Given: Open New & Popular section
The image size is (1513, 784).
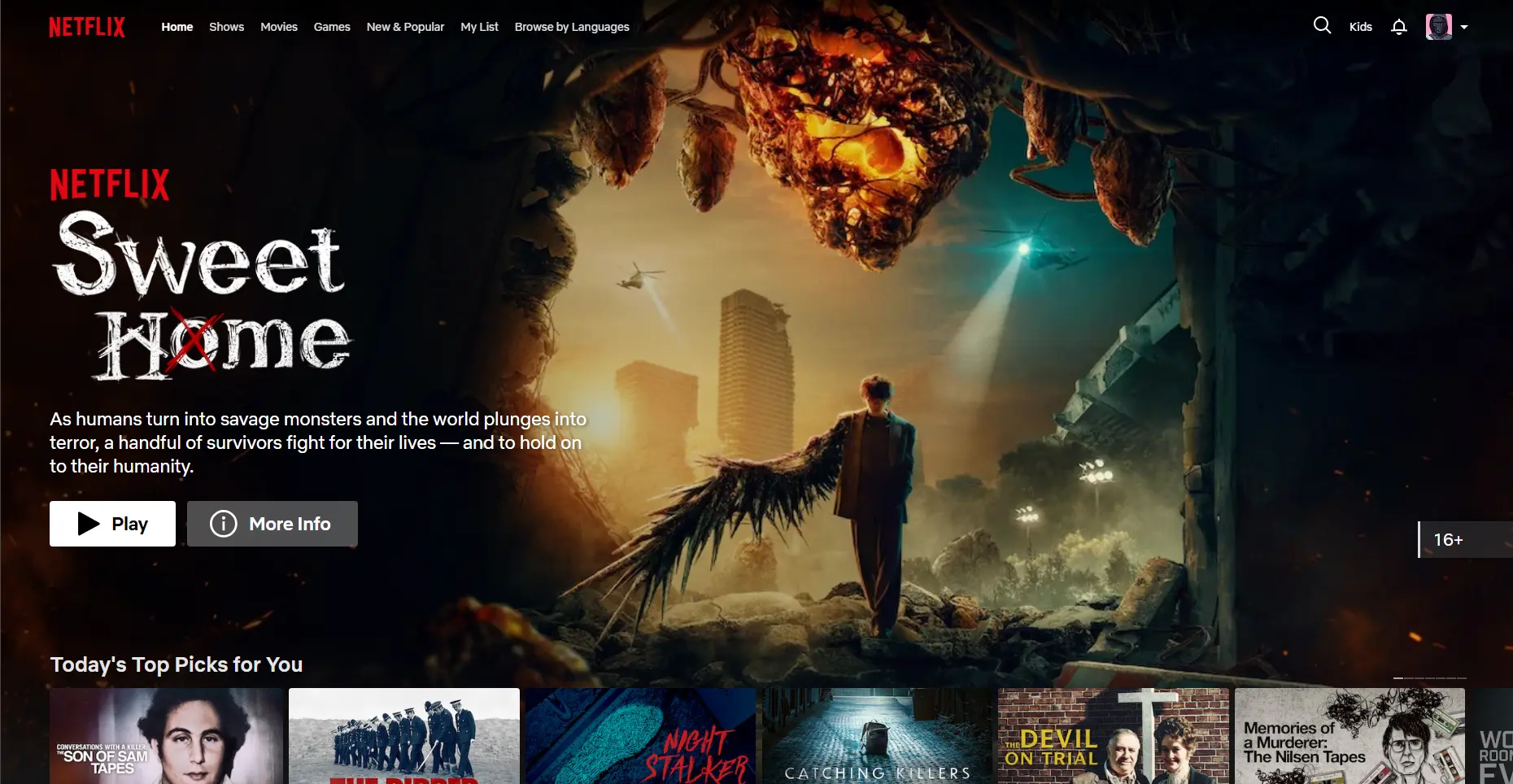Looking at the screenshot, I should tap(406, 27).
